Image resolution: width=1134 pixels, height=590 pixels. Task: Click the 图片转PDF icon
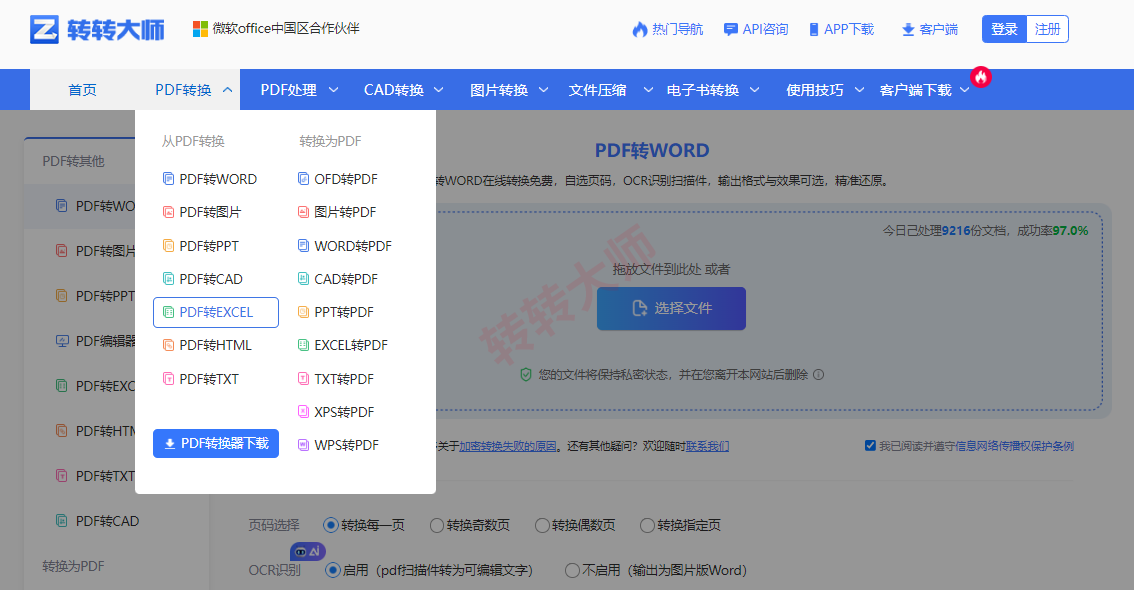tap(304, 212)
